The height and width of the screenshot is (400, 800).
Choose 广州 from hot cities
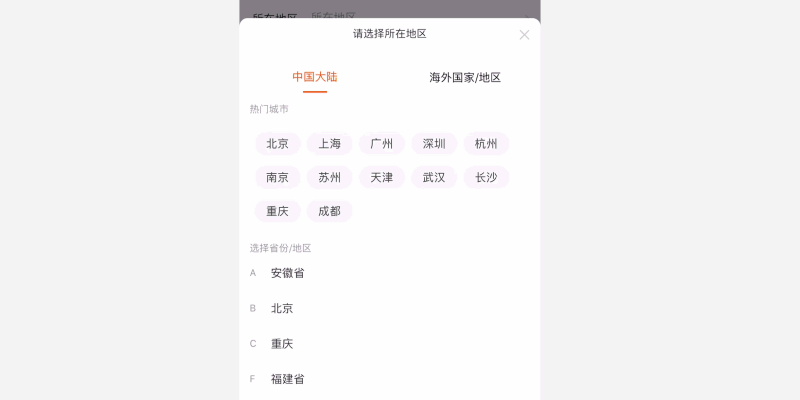[x=381, y=143]
